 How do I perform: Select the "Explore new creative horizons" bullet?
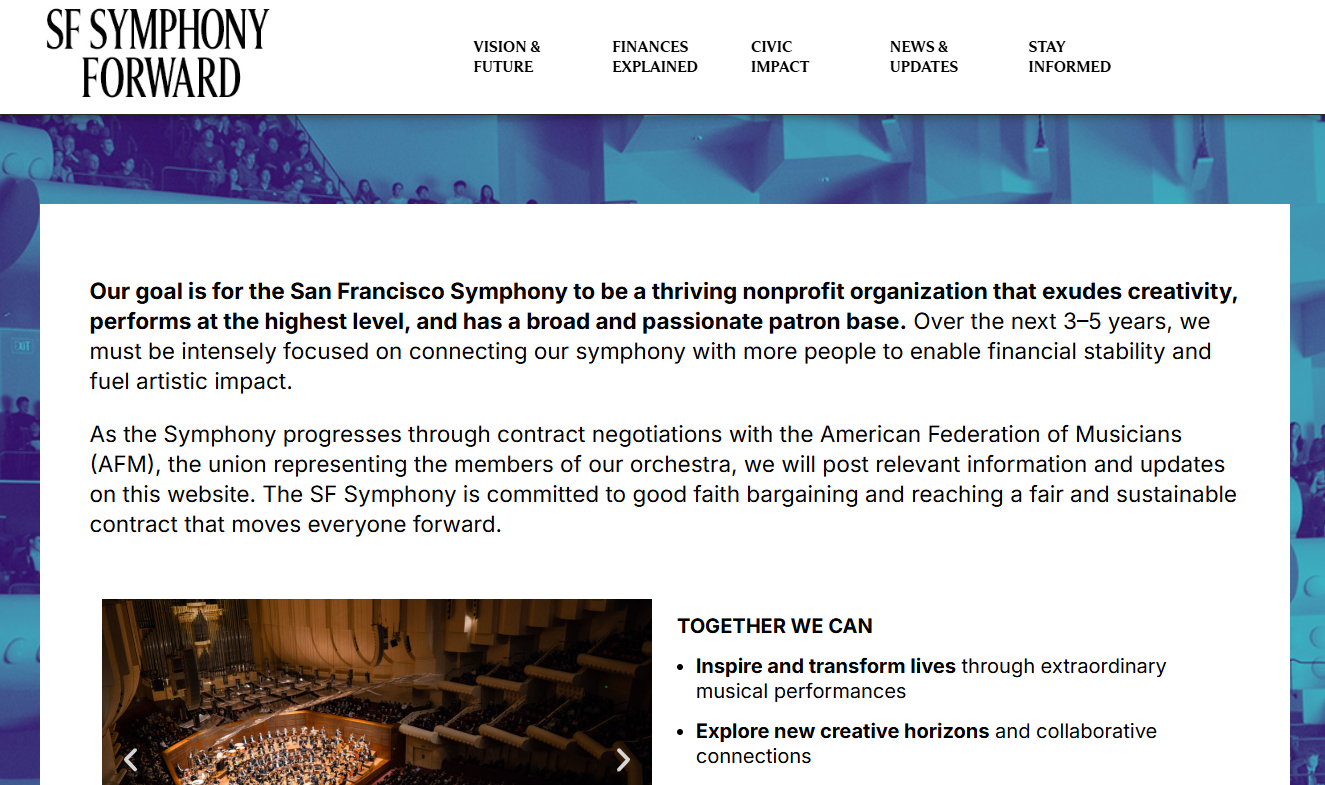coord(842,731)
